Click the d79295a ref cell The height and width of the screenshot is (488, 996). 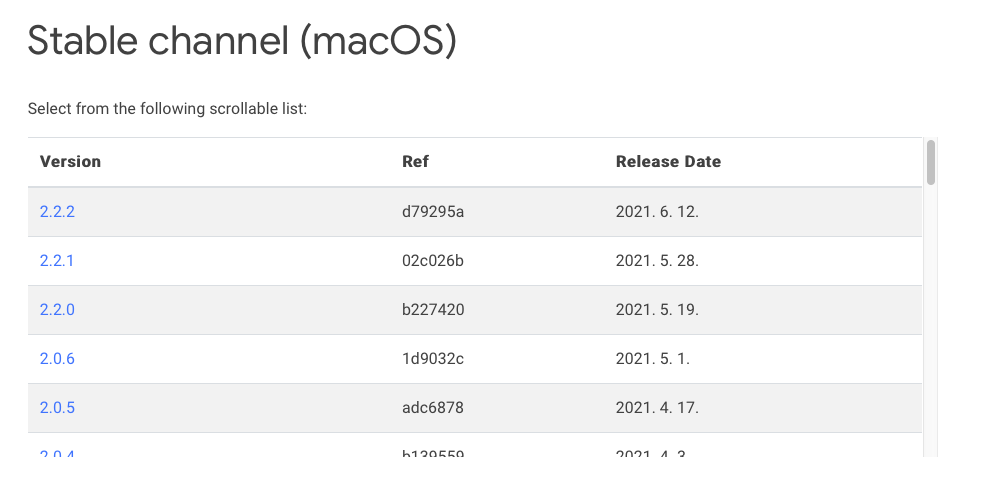[433, 212]
